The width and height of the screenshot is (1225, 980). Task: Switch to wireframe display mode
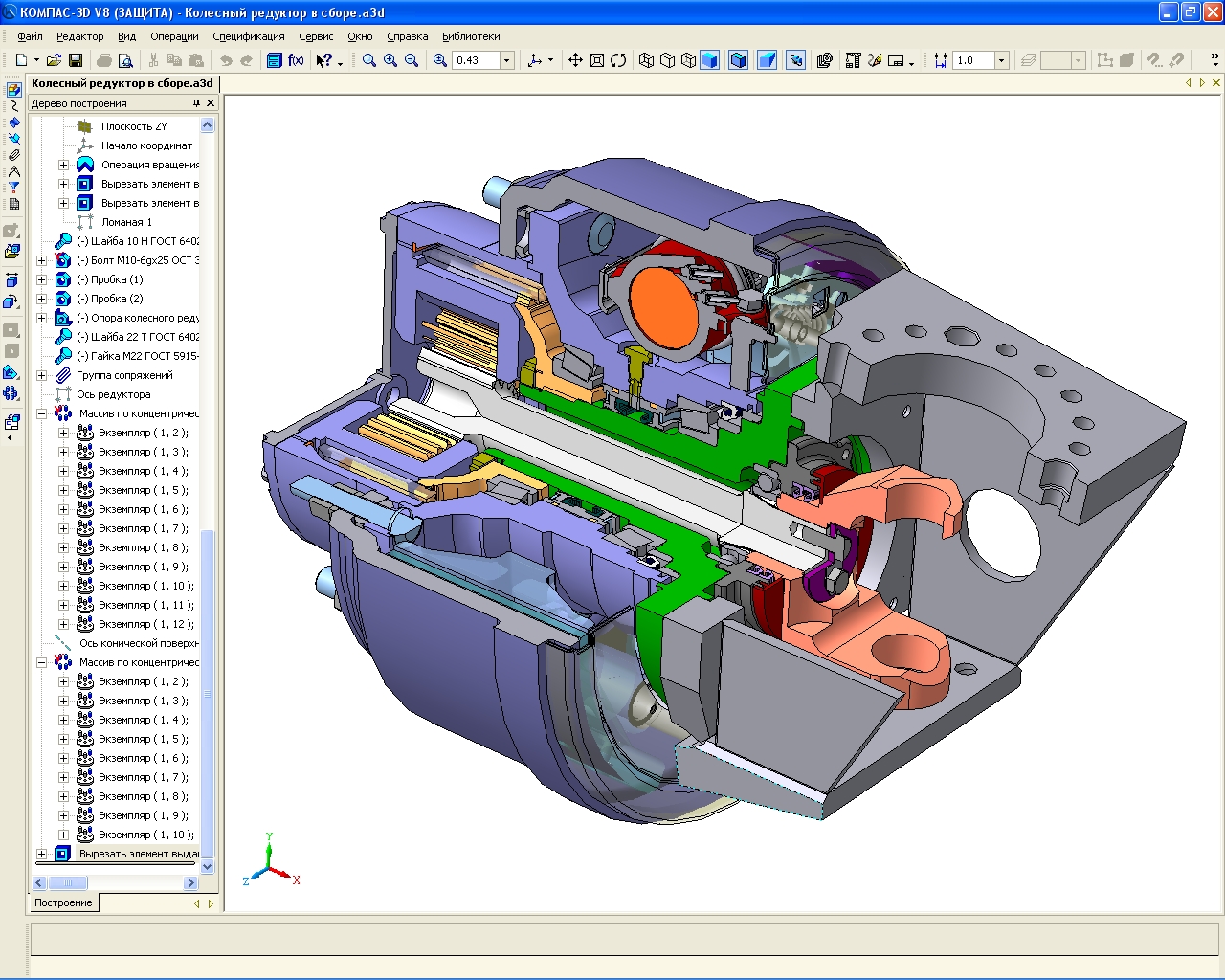pyautogui.click(x=646, y=60)
